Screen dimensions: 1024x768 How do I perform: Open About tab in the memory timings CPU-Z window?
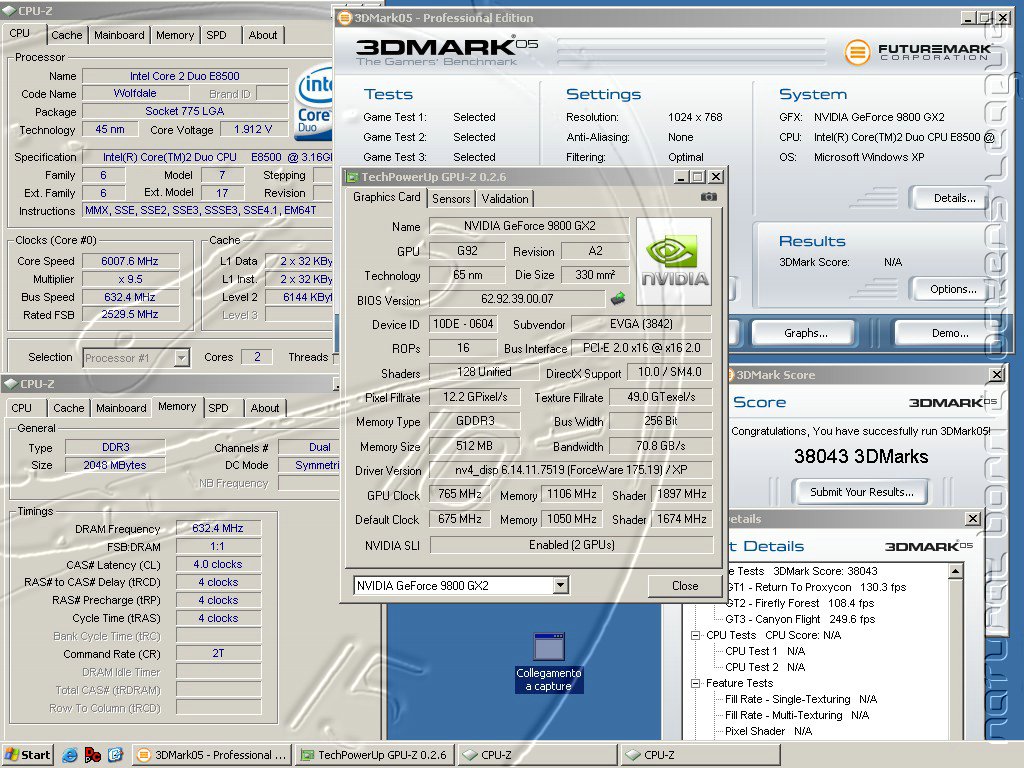point(264,408)
